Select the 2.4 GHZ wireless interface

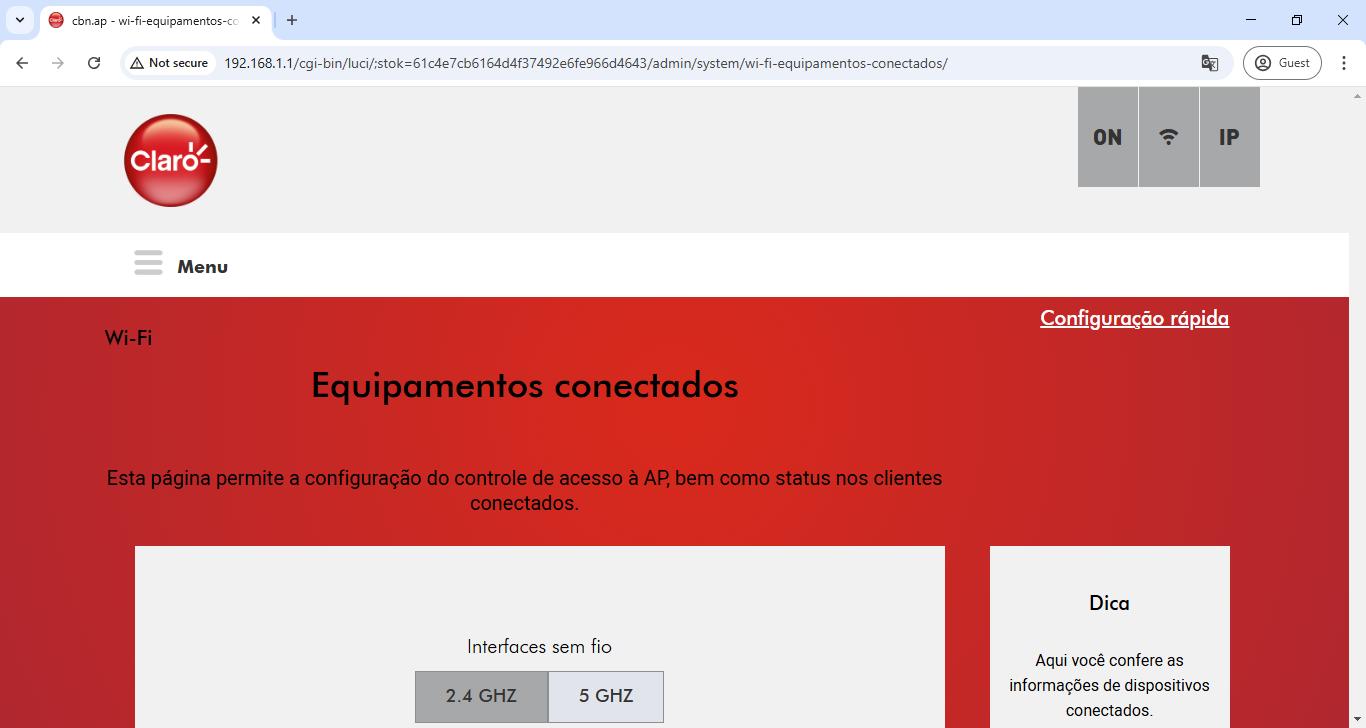coord(481,696)
